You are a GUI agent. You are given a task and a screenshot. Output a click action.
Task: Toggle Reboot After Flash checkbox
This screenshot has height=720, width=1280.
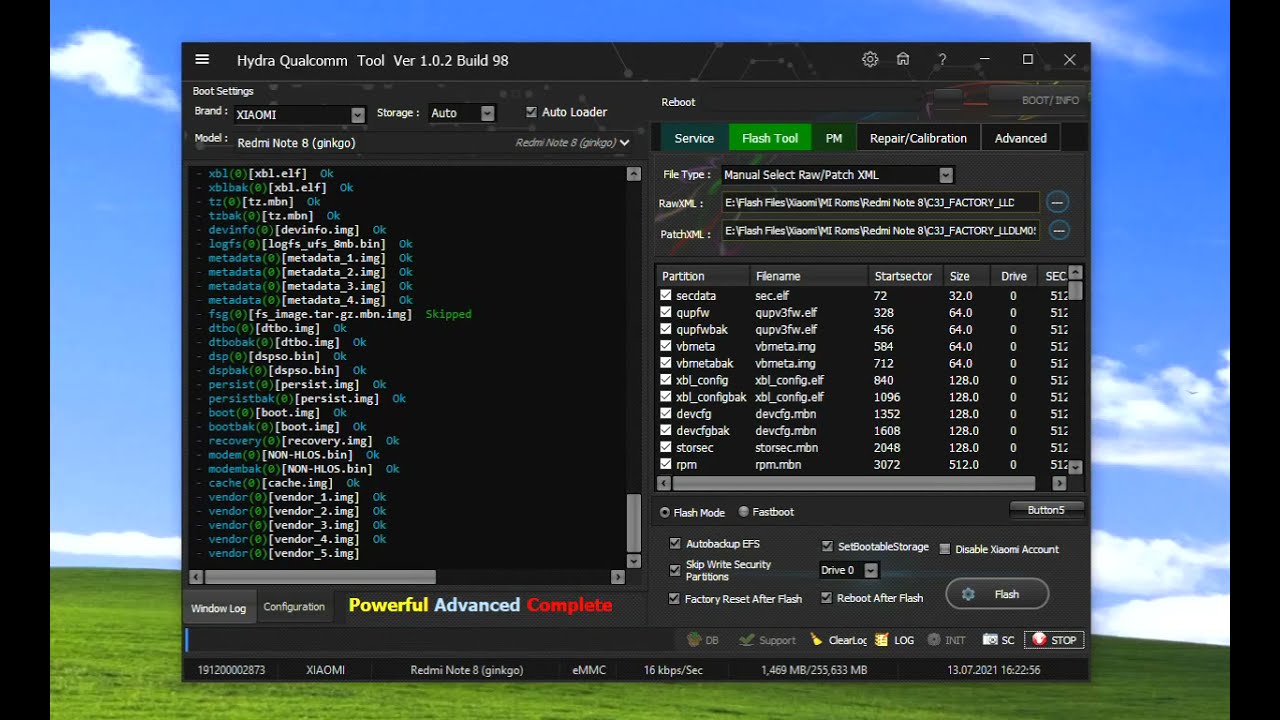[x=827, y=598]
